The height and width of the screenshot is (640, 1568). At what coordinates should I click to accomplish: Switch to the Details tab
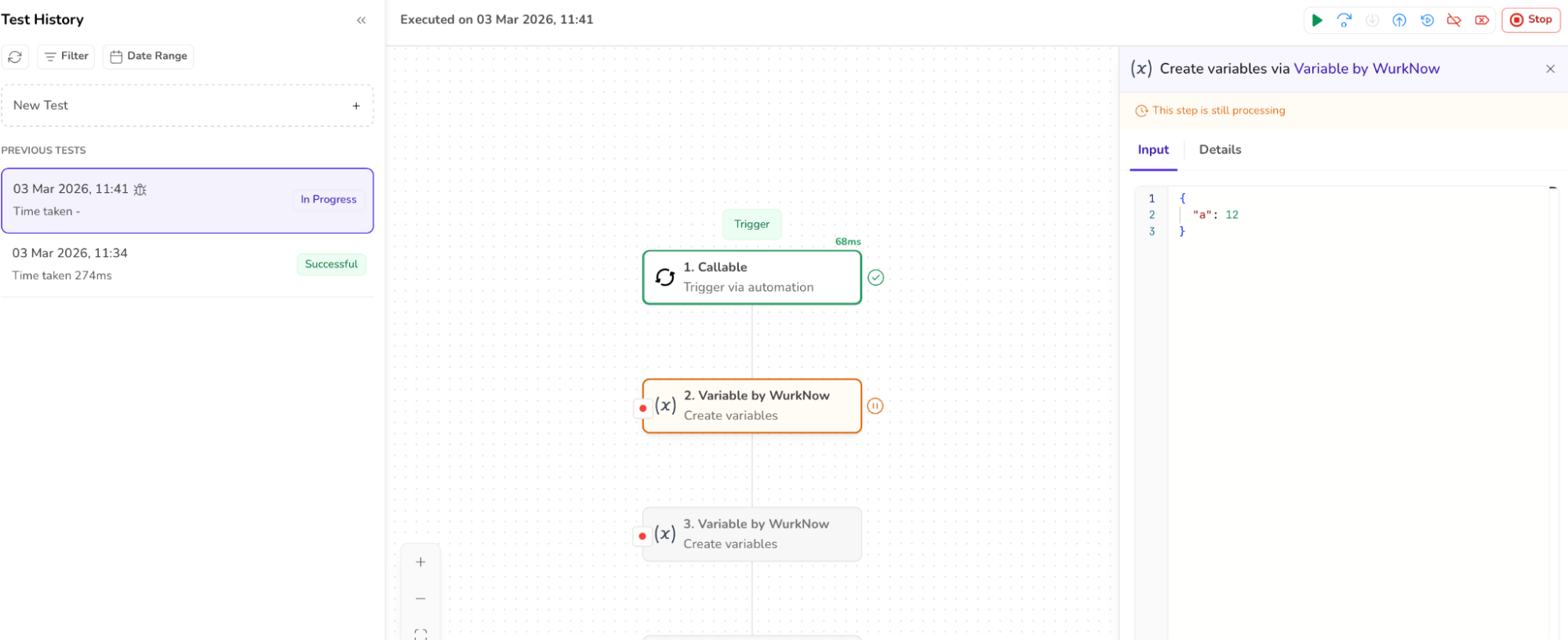(x=1220, y=150)
